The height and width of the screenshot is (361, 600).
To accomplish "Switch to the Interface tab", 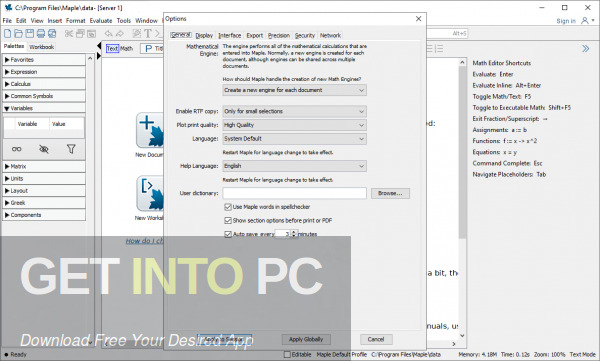I will tap(230, 35).
